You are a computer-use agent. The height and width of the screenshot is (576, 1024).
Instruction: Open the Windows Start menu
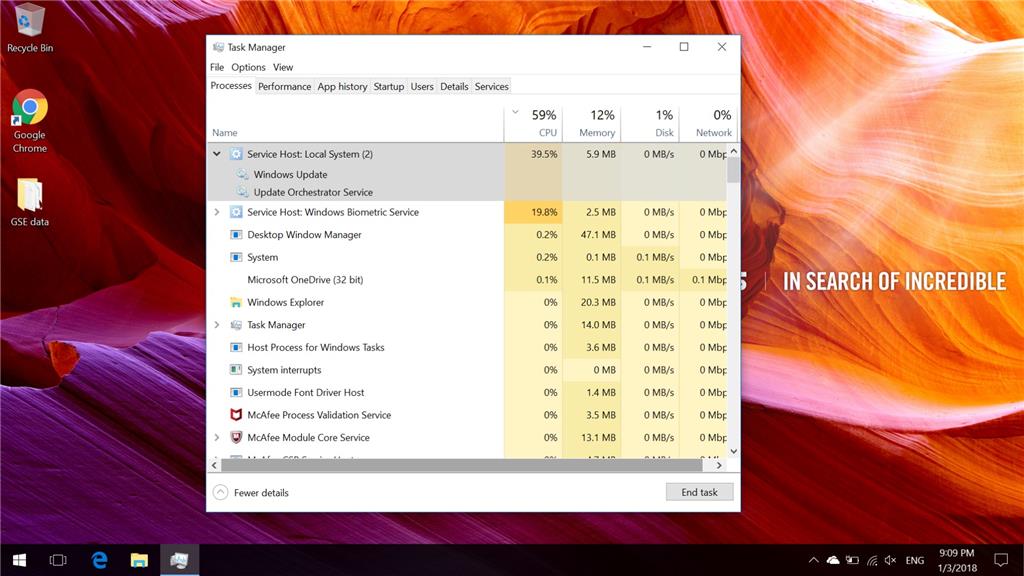click(20, 560)
